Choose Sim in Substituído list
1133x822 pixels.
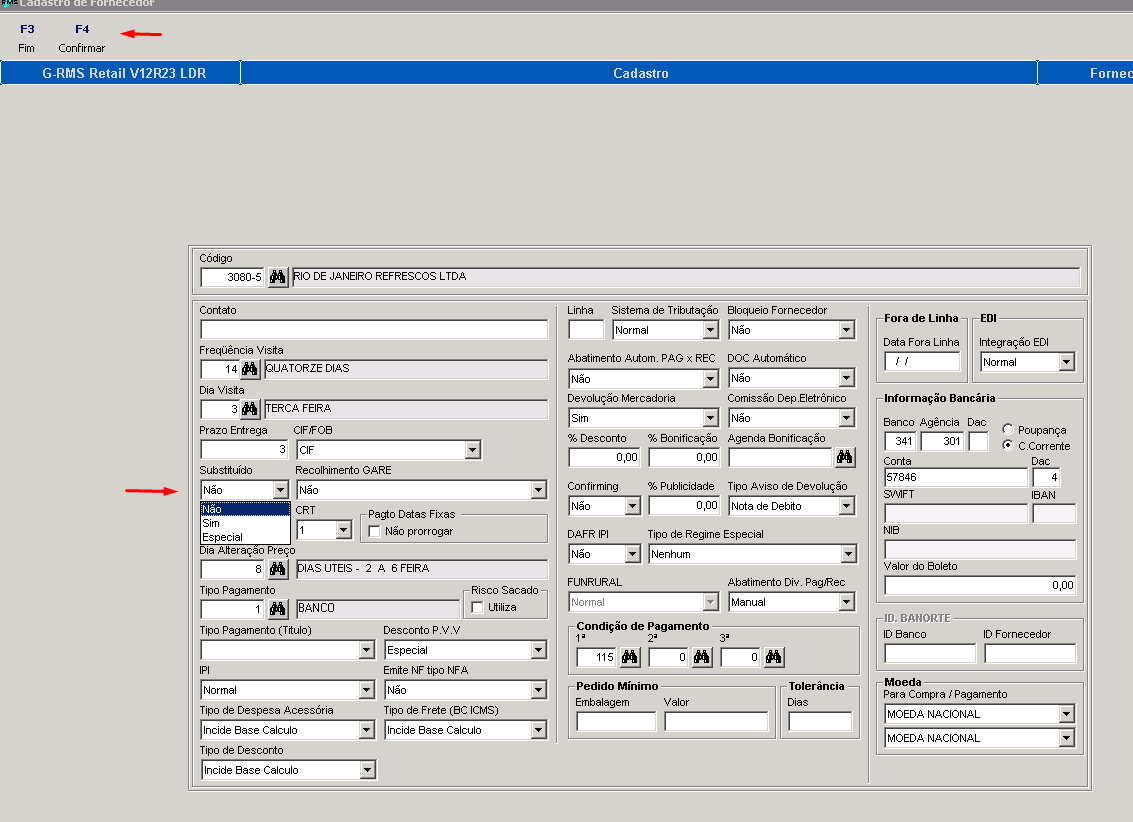point(245,523)
